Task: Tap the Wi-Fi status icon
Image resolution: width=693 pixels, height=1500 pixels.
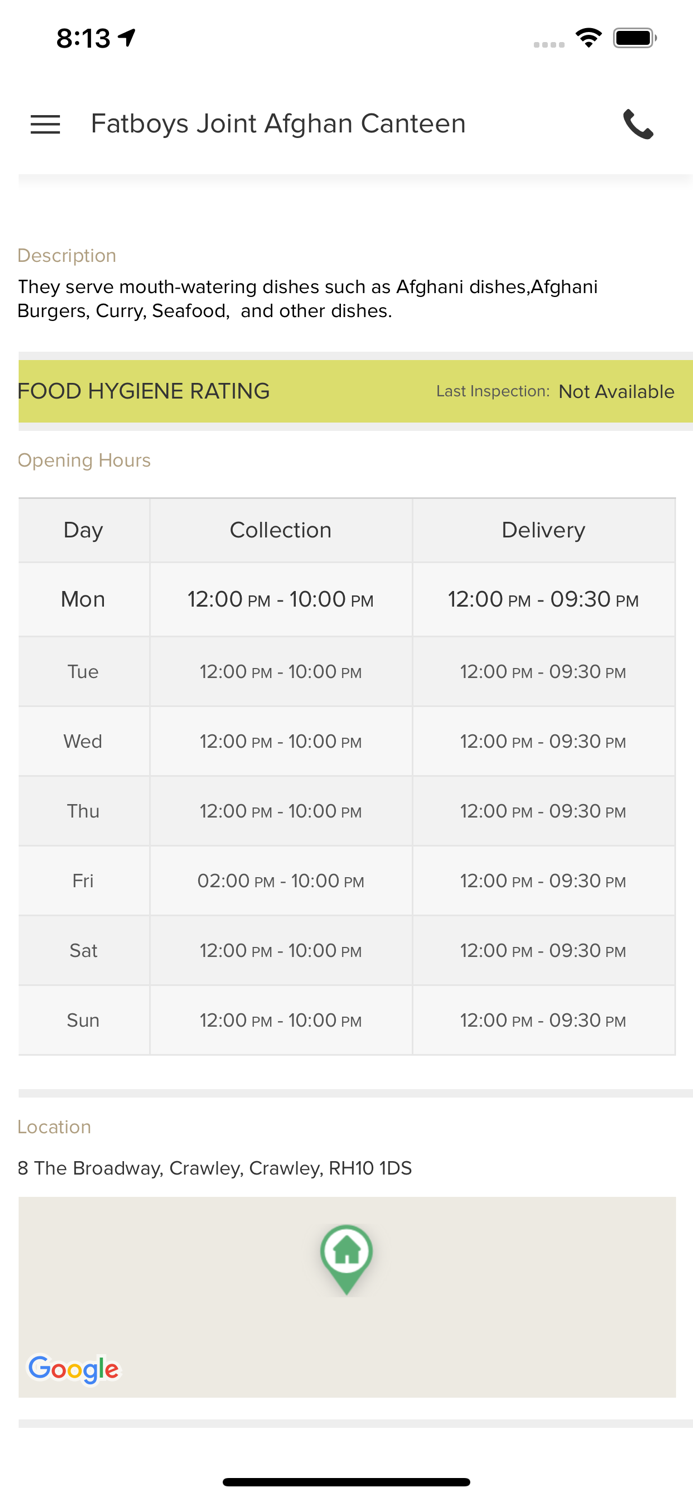Action: [x=588, y=38]
